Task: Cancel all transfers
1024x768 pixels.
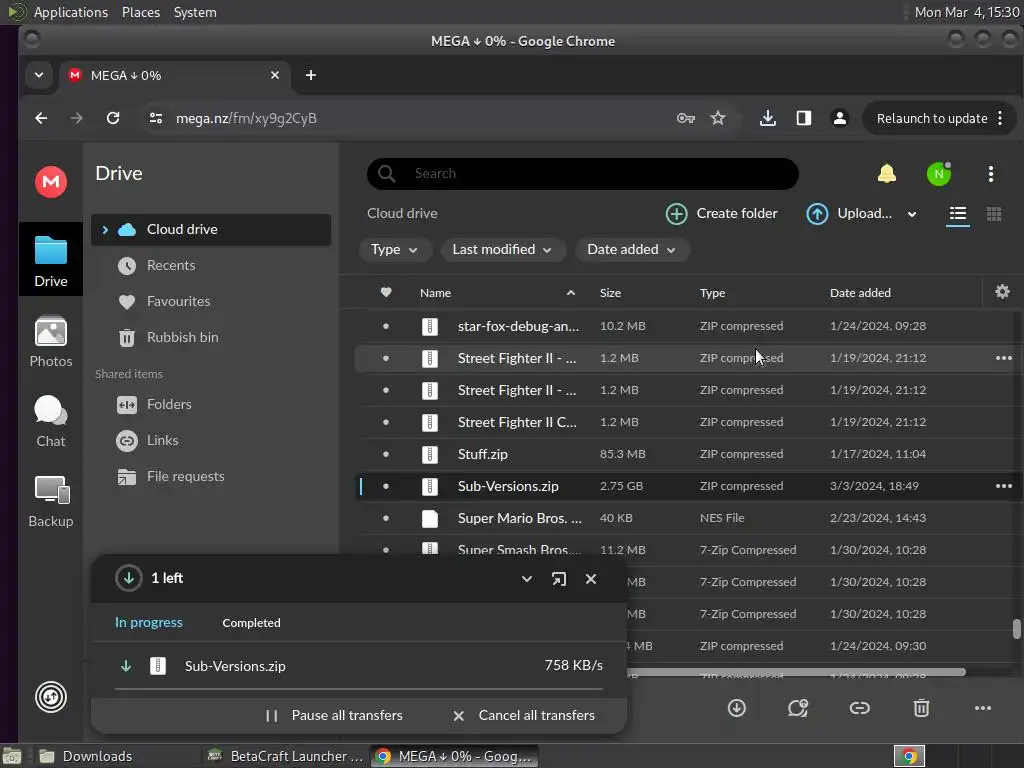Action: [x=524, y=715]
